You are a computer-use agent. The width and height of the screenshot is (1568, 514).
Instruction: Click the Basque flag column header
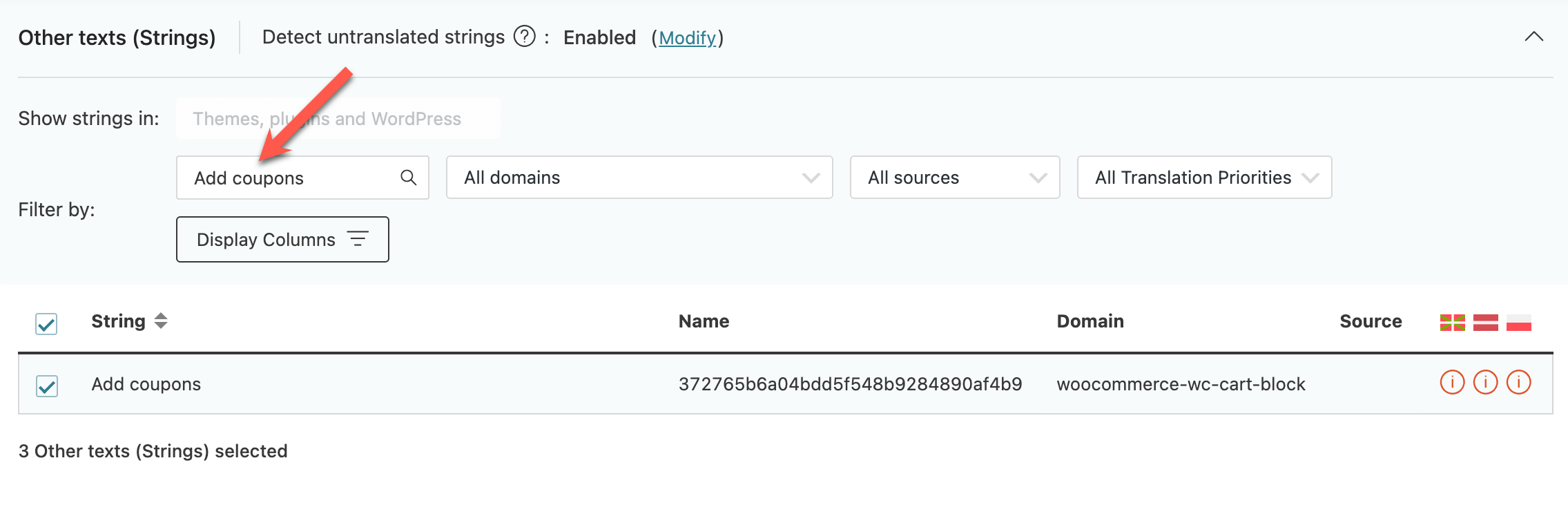point(1453,323)
